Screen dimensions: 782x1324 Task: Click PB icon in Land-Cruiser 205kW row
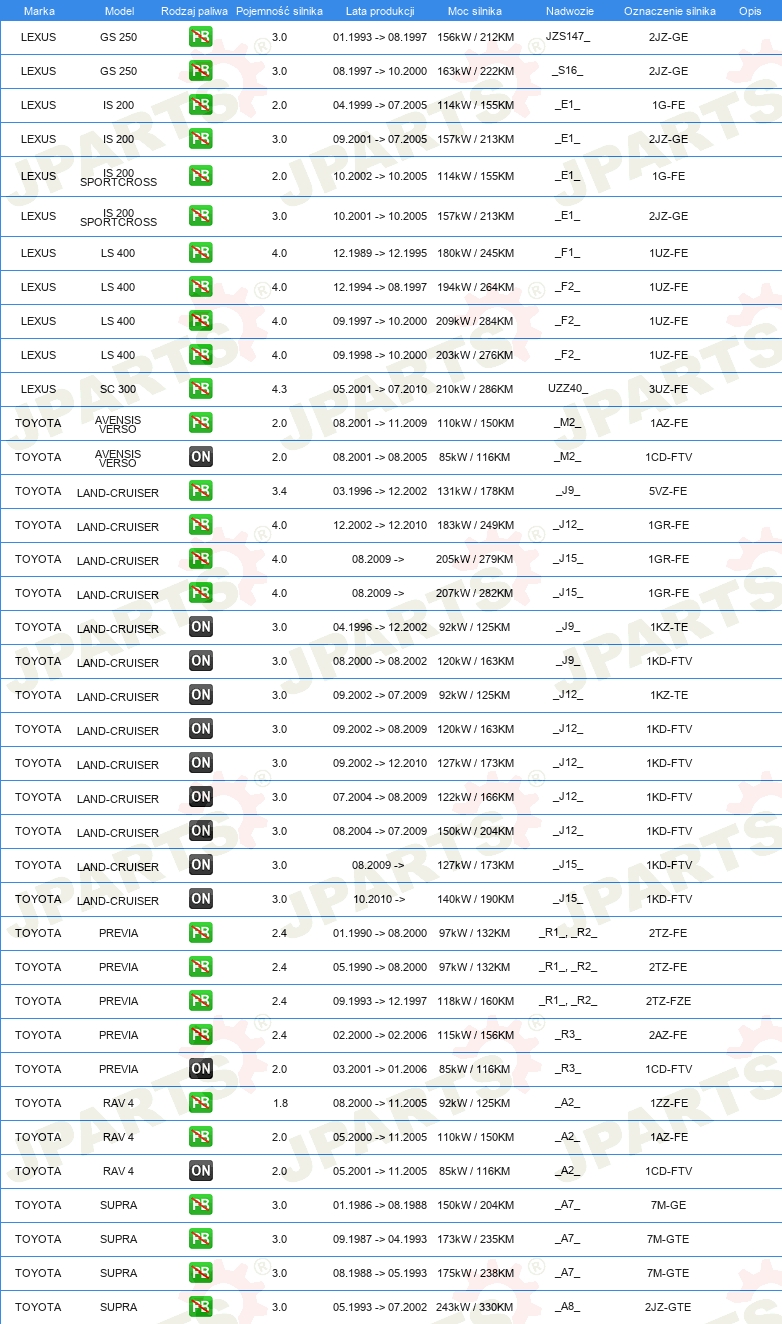click(201, 559)
